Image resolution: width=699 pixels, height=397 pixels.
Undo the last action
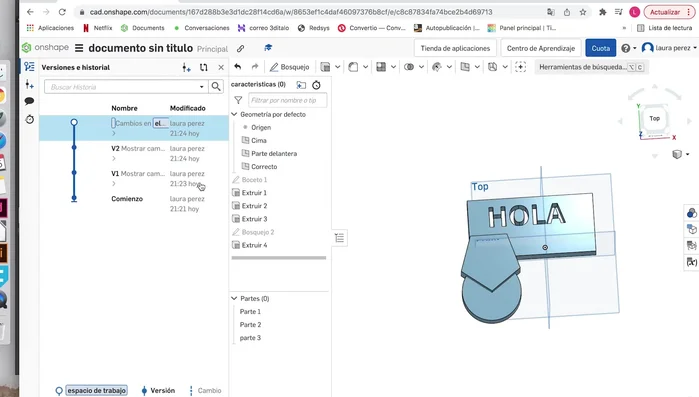[x=238, y=67]
